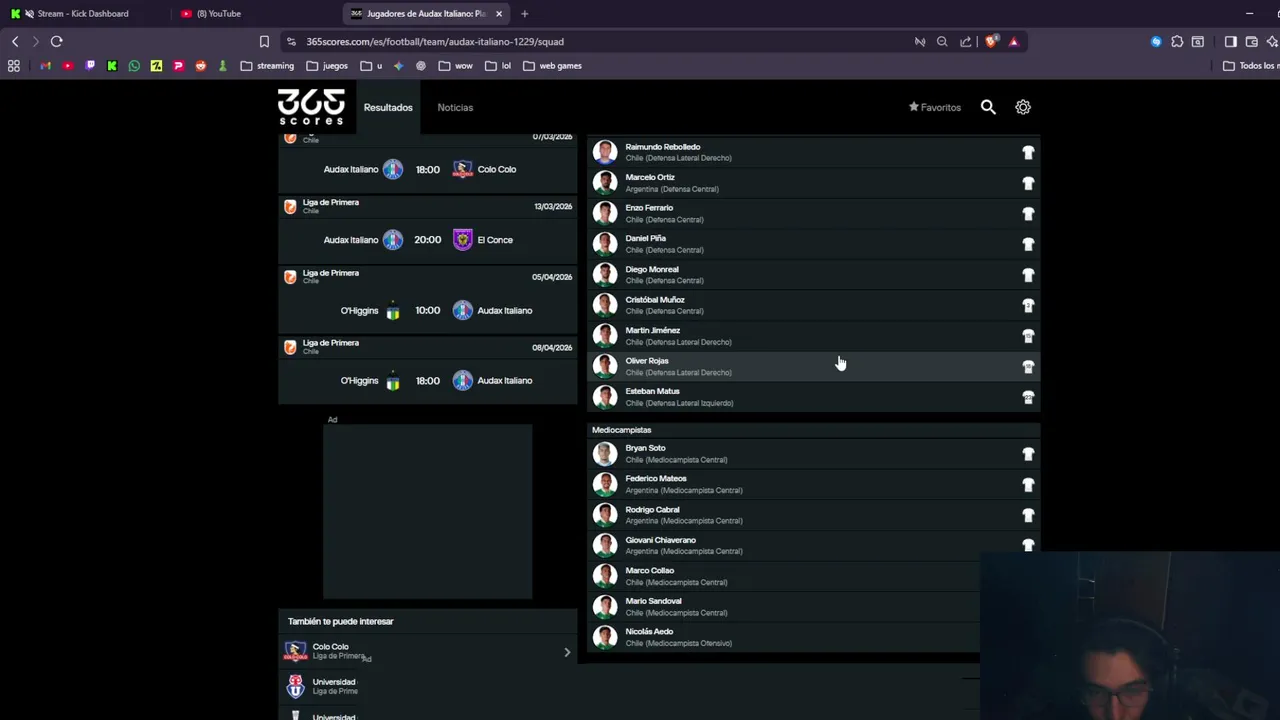Go back with the browser back arrow
The image size is (1280, 720).
pos(15,41)
